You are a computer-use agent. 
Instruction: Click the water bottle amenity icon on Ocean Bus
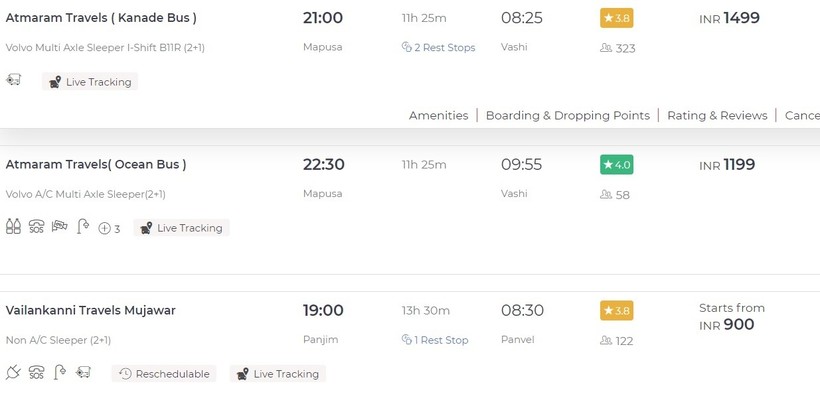pyautogui.click(x=13, y=228)
